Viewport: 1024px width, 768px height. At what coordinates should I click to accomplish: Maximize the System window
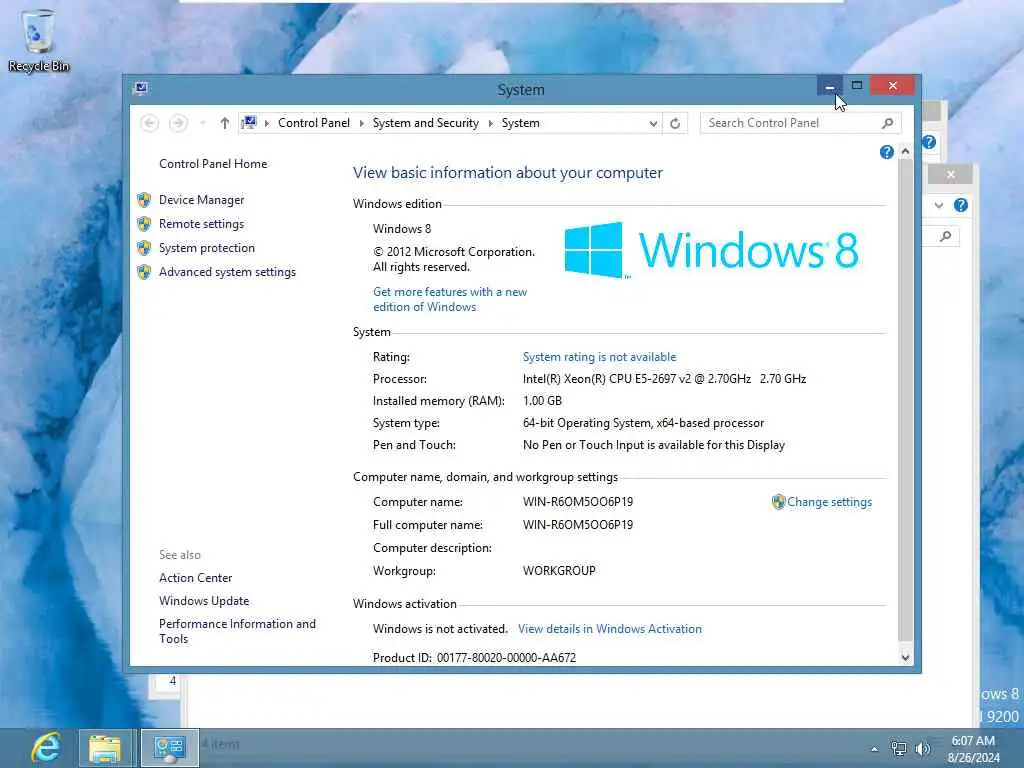(x=857, y=86)
